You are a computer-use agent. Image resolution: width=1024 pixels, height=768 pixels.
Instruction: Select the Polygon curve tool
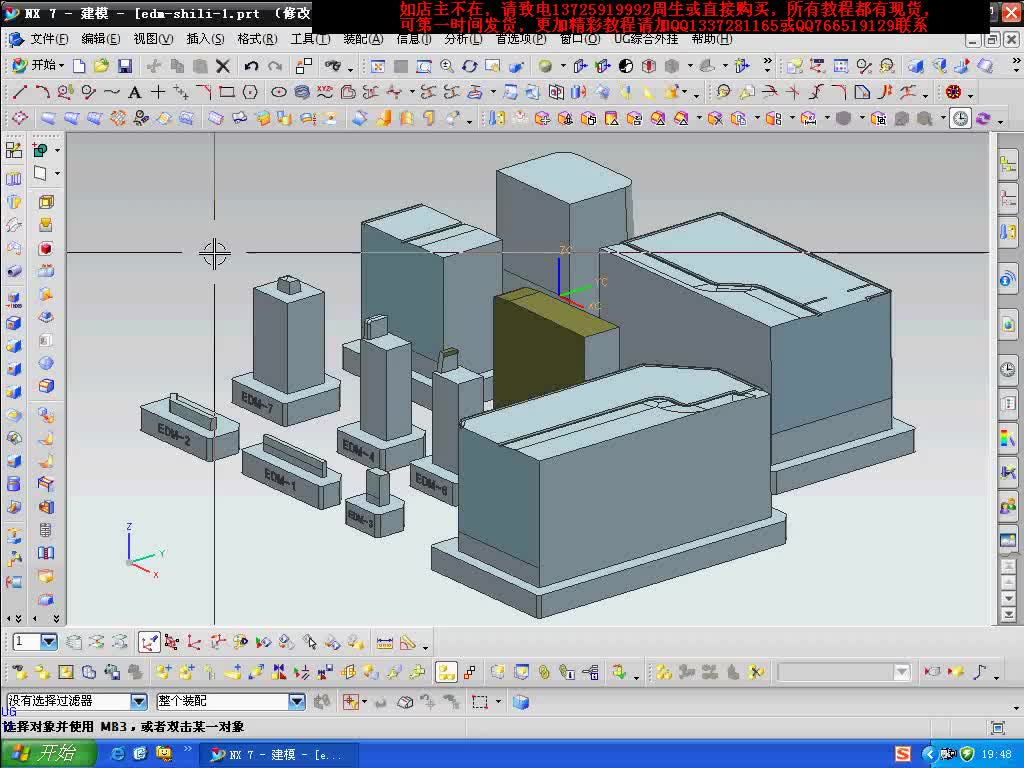(250, 92)
